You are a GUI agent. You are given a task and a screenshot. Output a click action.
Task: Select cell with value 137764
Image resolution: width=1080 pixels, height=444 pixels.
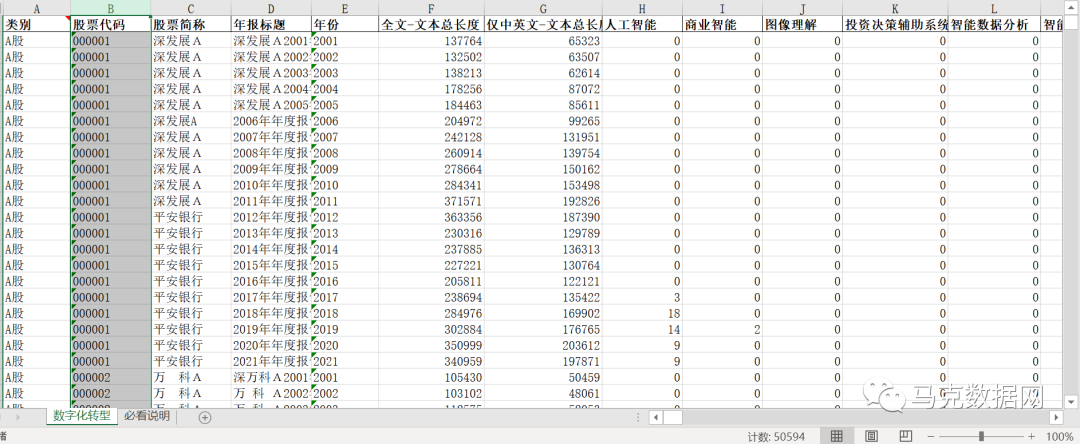click(x=431, y=41)
